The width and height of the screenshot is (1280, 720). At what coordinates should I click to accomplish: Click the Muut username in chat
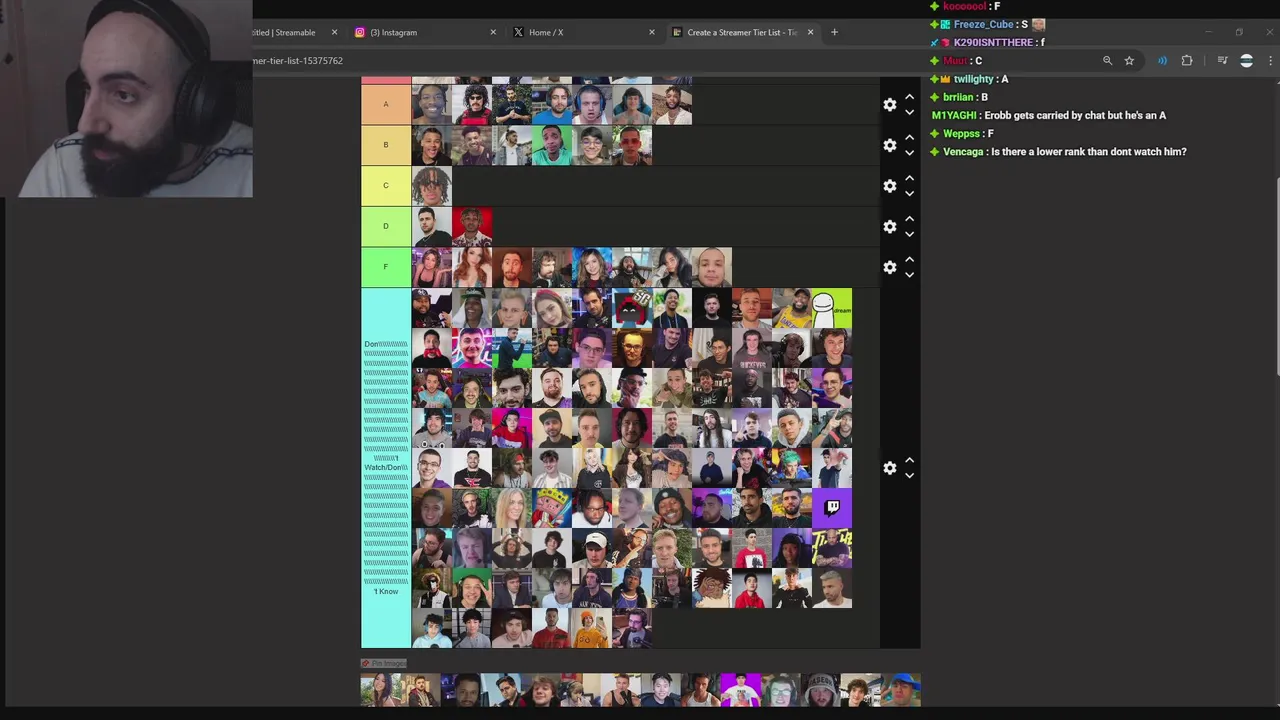click(955, 61)
